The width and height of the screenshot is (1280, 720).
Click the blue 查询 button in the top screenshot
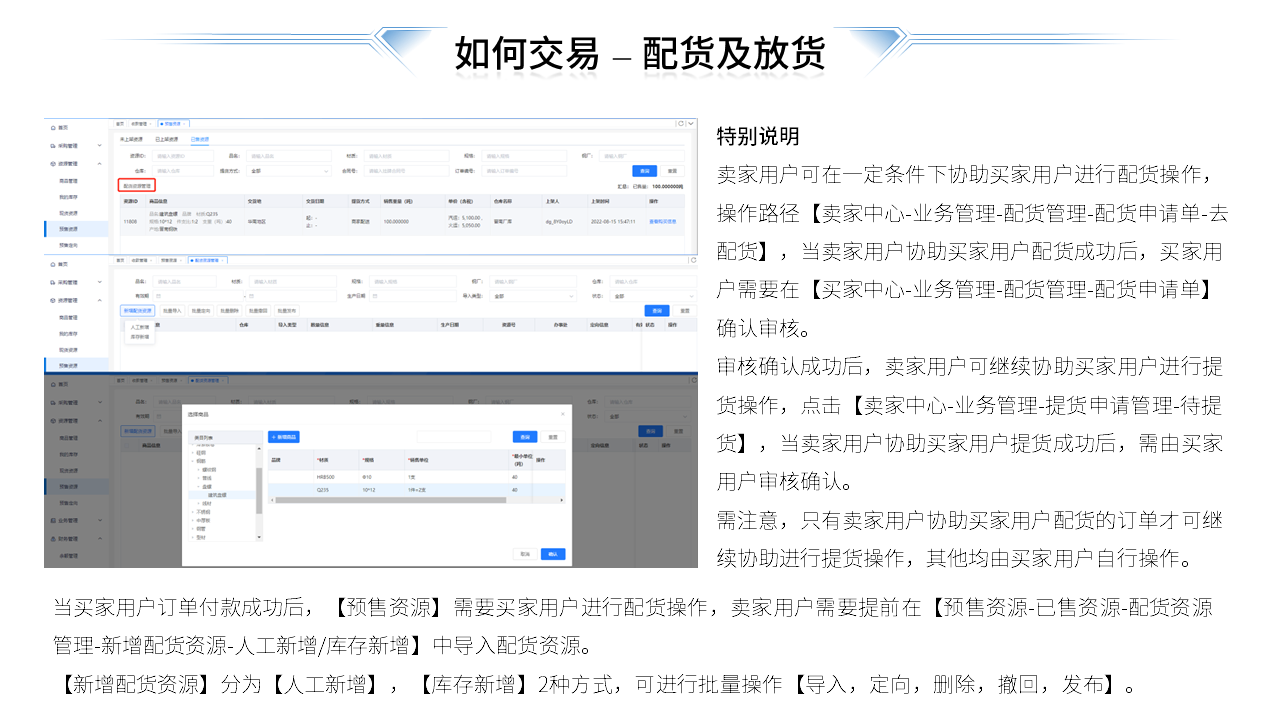(x=646, y=170)
